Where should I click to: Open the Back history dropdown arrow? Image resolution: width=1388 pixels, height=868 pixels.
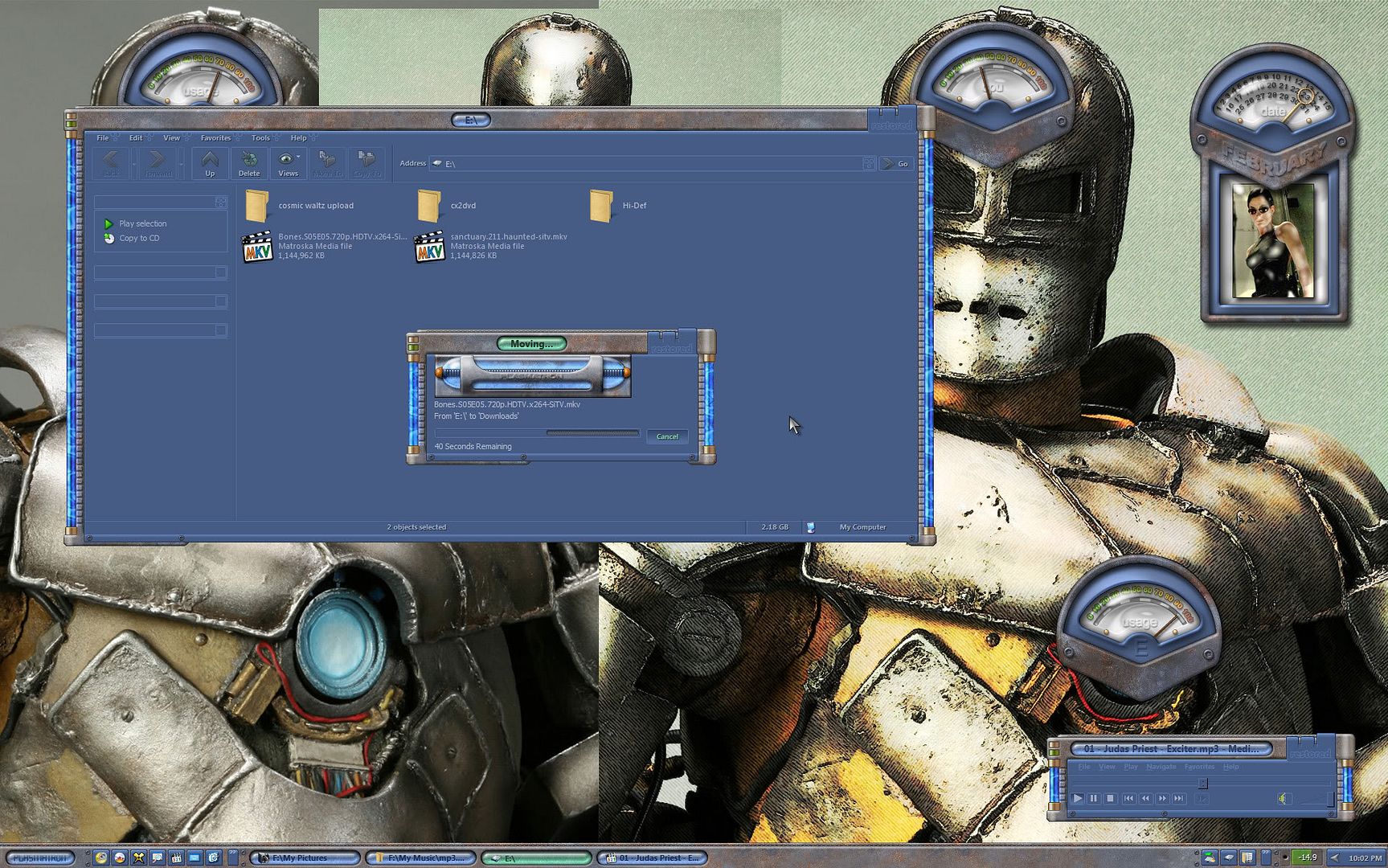tap(134, 163)
